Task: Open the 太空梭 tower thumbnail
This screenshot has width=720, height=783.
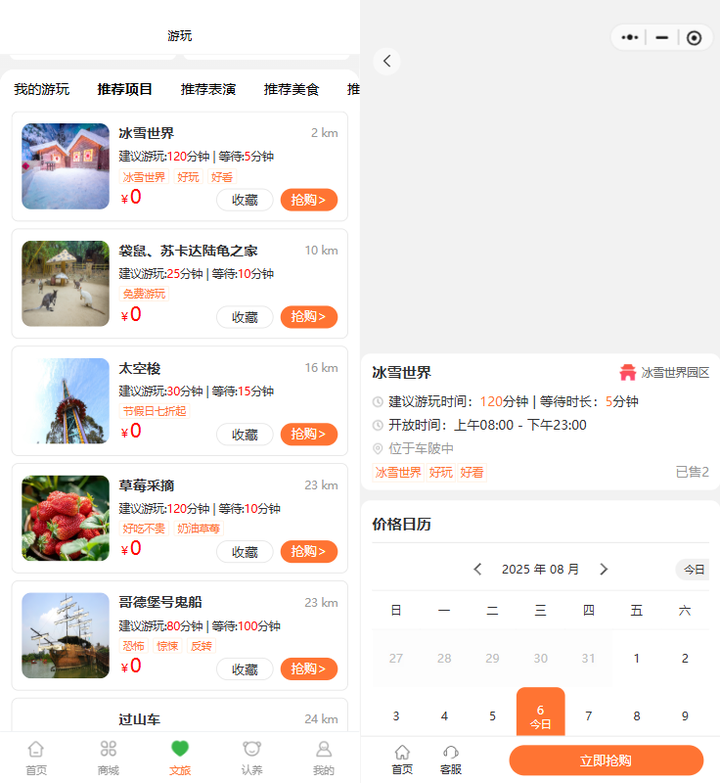Action: pos(65,401)
